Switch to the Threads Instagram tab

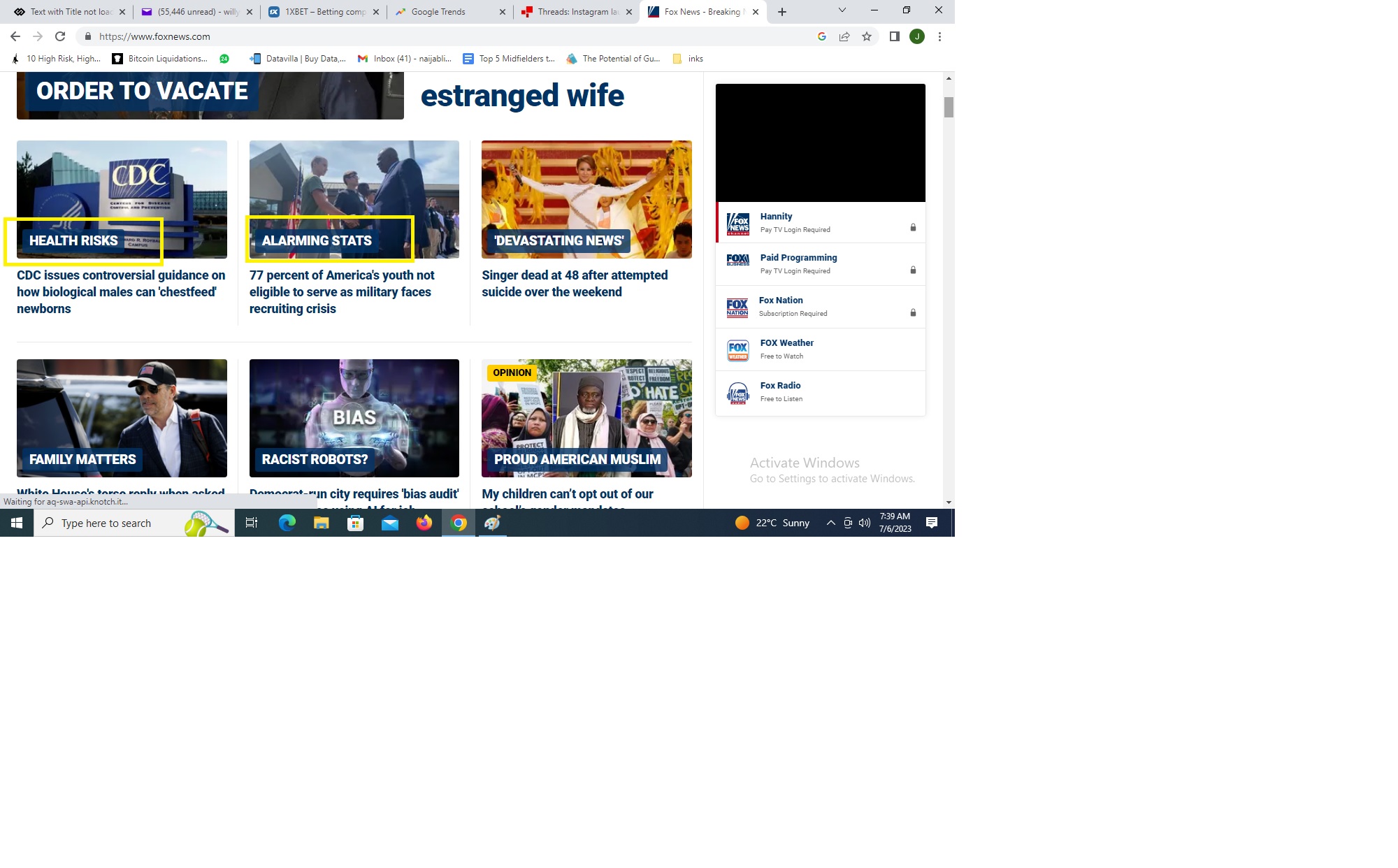[x=576, y=12]
